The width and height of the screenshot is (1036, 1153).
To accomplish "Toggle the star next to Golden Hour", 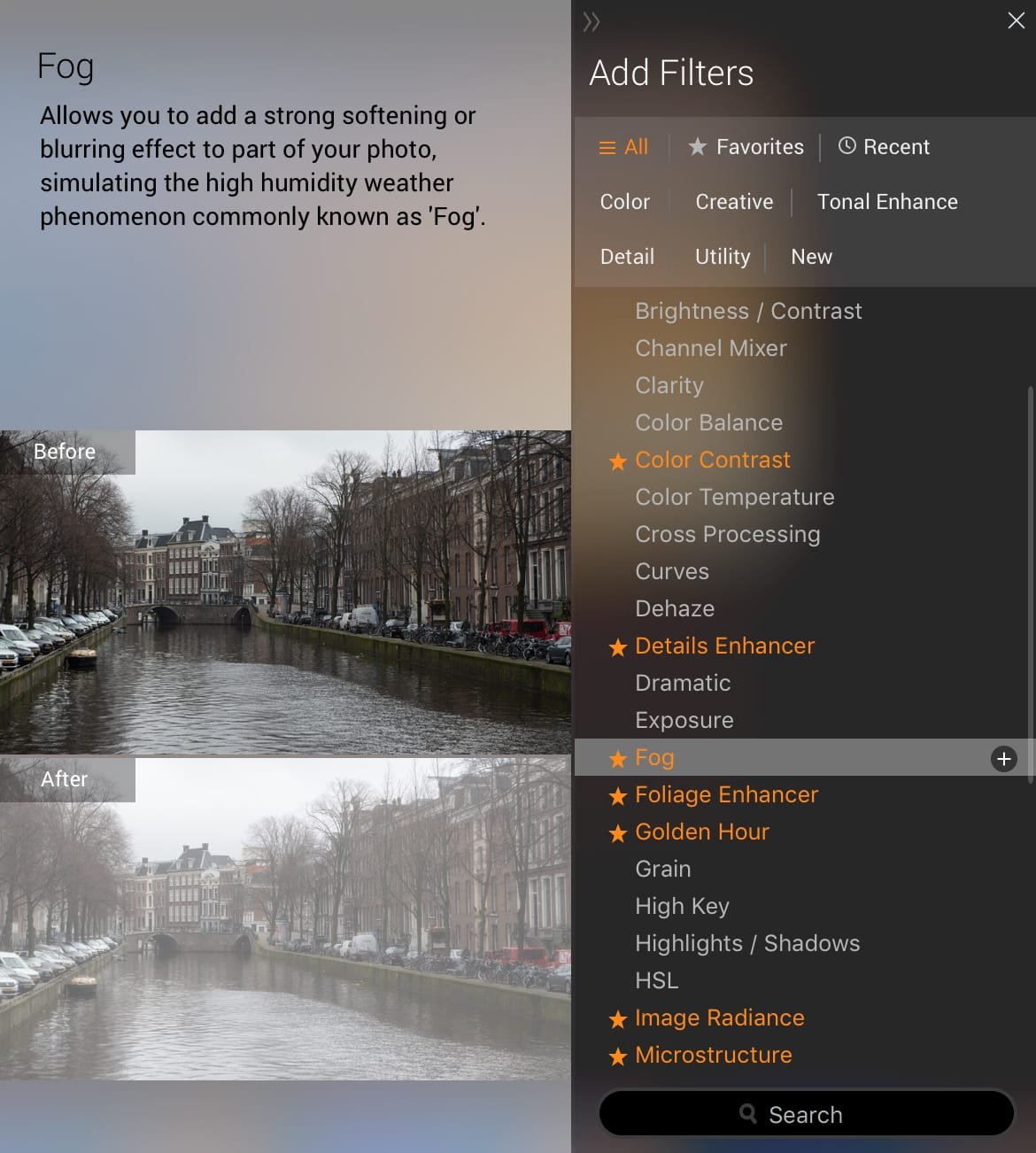I will [x=618, y=833].
